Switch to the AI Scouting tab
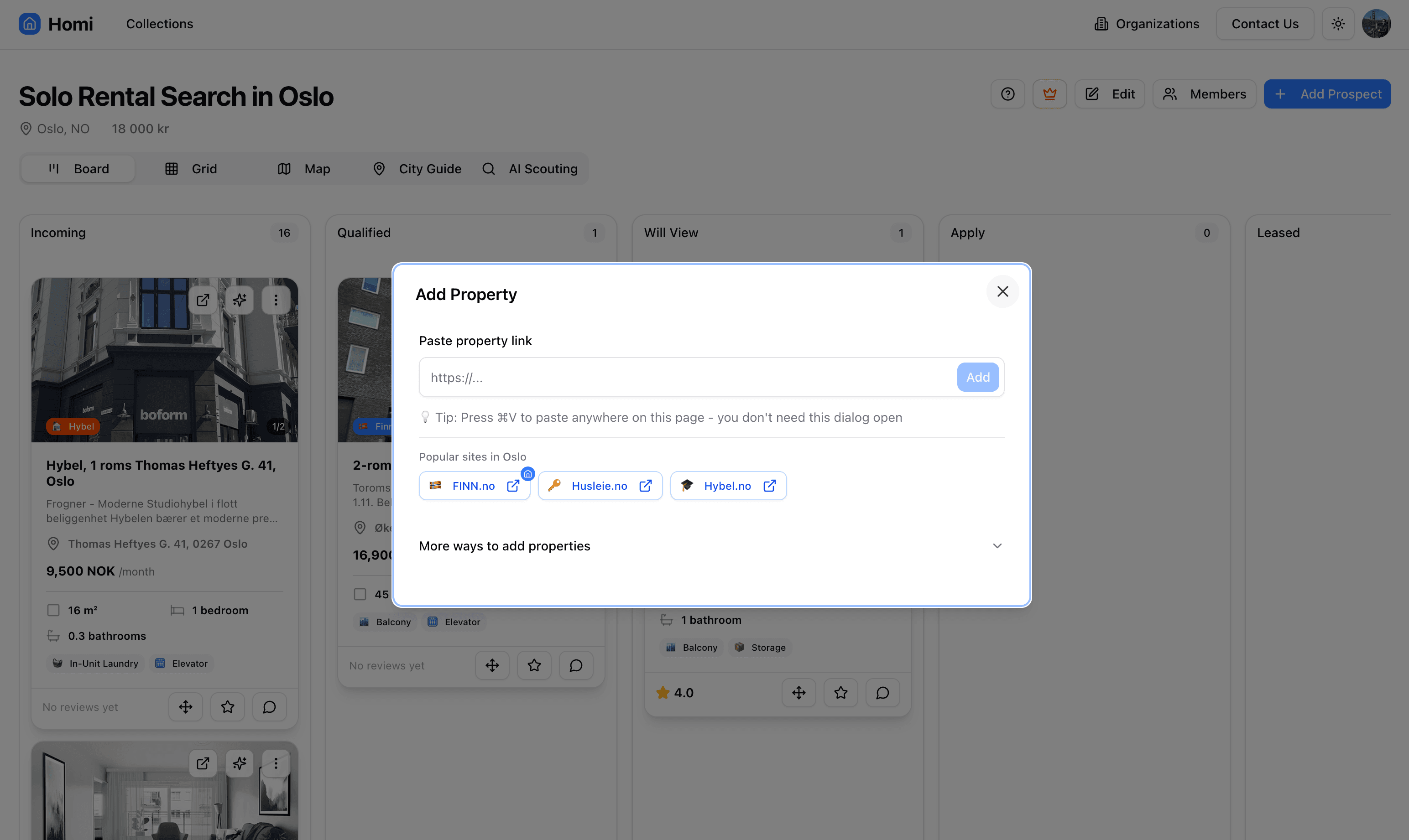The image size is (1409, 840). [530, 169]
